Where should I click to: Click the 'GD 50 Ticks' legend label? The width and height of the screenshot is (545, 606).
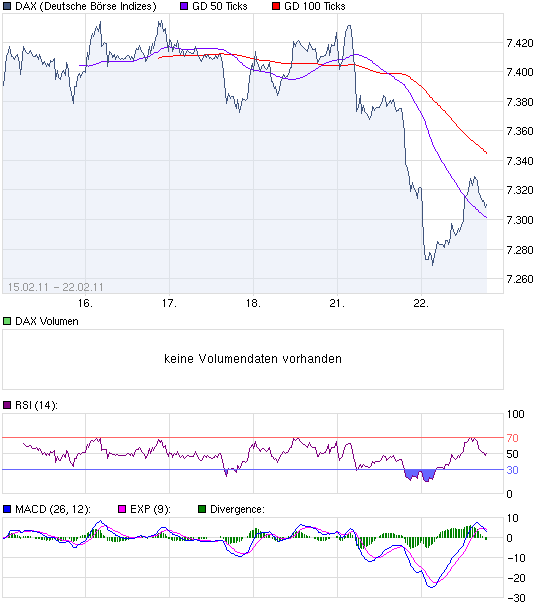click(x=220, y=6)
